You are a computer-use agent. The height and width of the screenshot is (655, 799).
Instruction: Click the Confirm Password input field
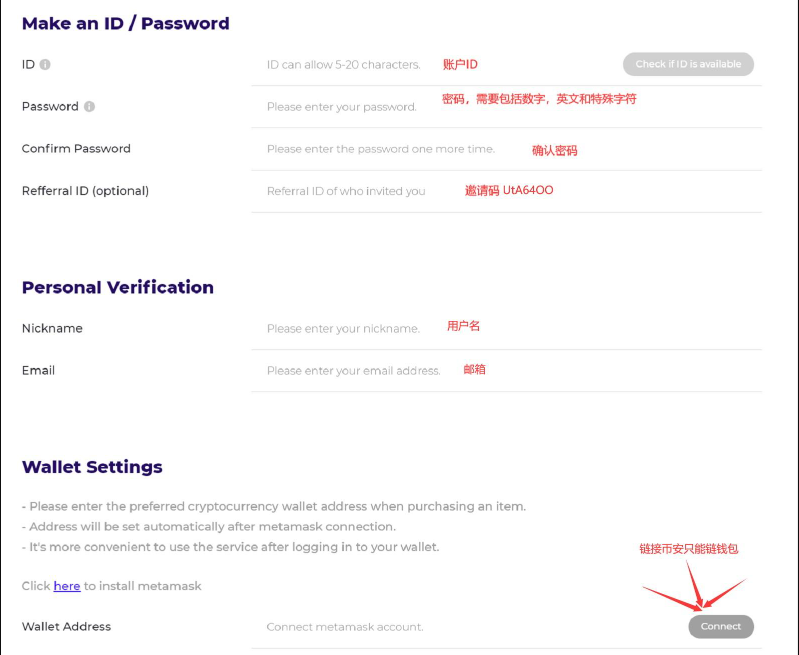click(x=507, y=149)
